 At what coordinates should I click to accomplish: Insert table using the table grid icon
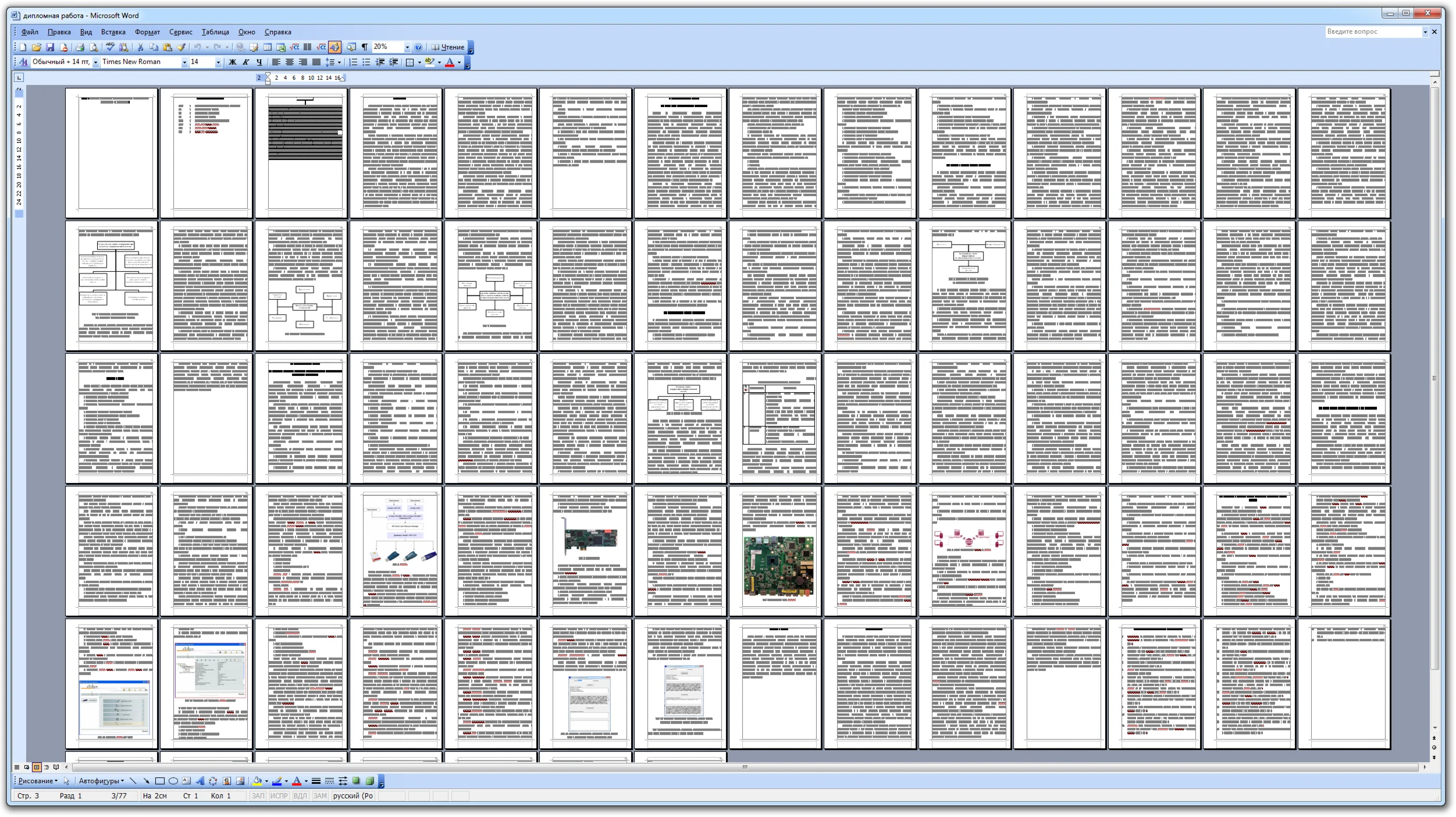[268, 47]
